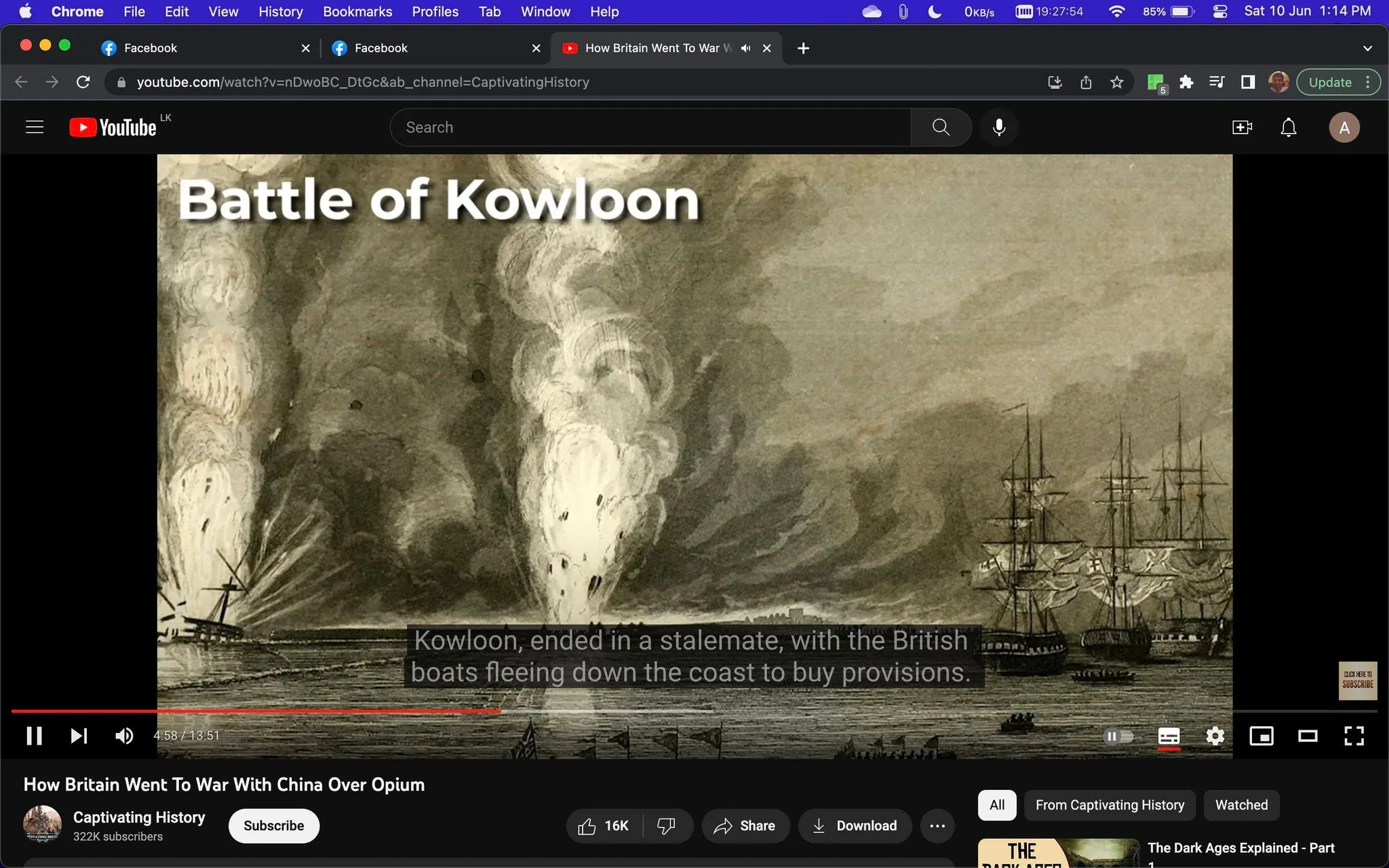Go back in browser history
Screen dimensions: 1389x868
tap(22, 82)
